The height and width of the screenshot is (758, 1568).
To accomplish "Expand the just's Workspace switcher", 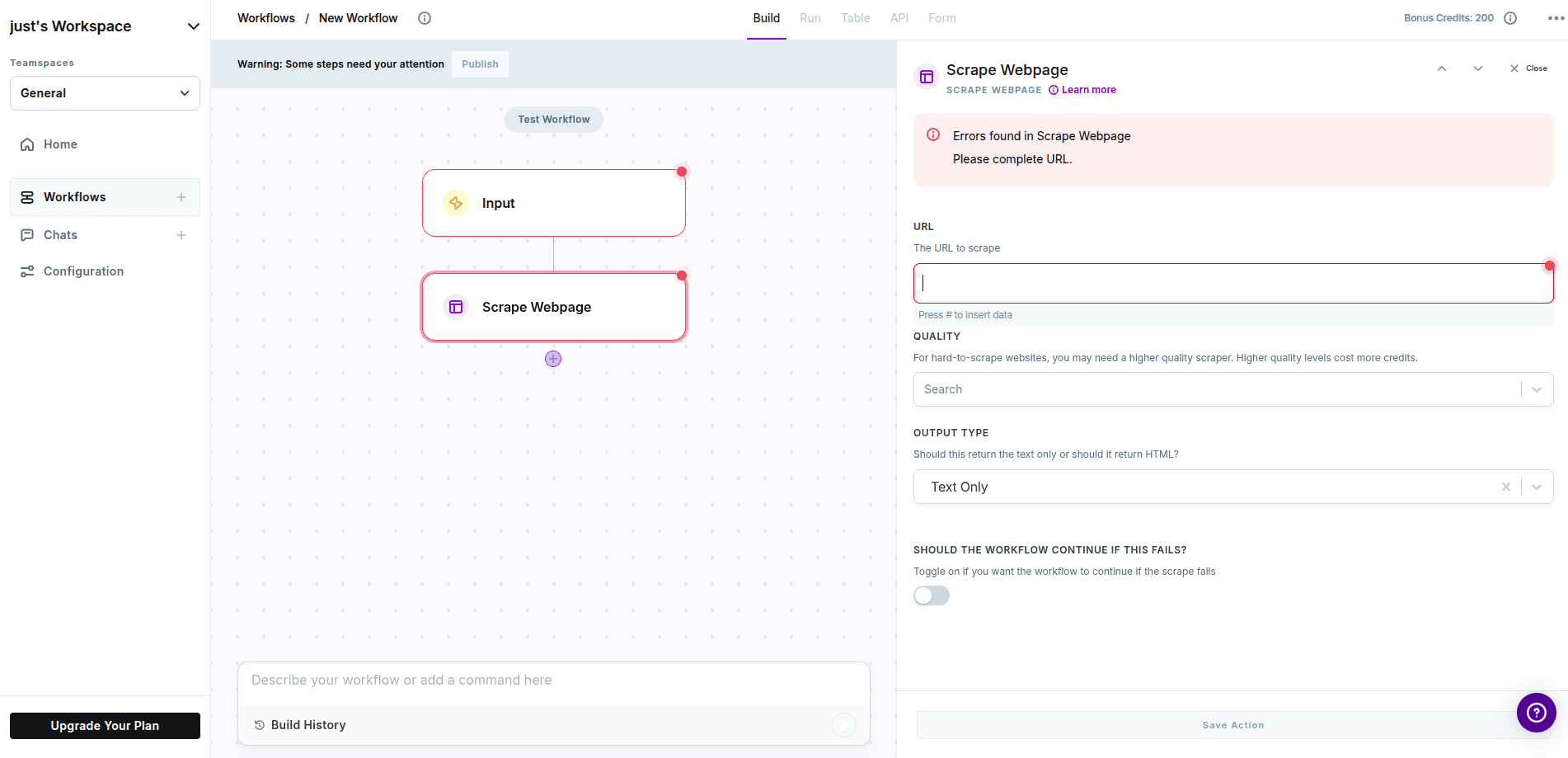I will pos(194,26).
